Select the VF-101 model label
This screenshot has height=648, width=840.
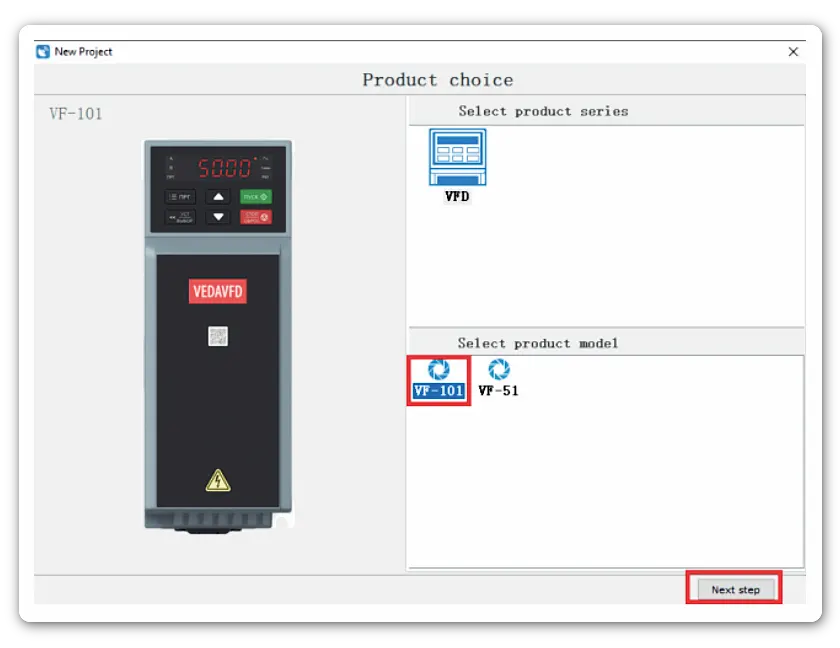(x=438, y=391)
